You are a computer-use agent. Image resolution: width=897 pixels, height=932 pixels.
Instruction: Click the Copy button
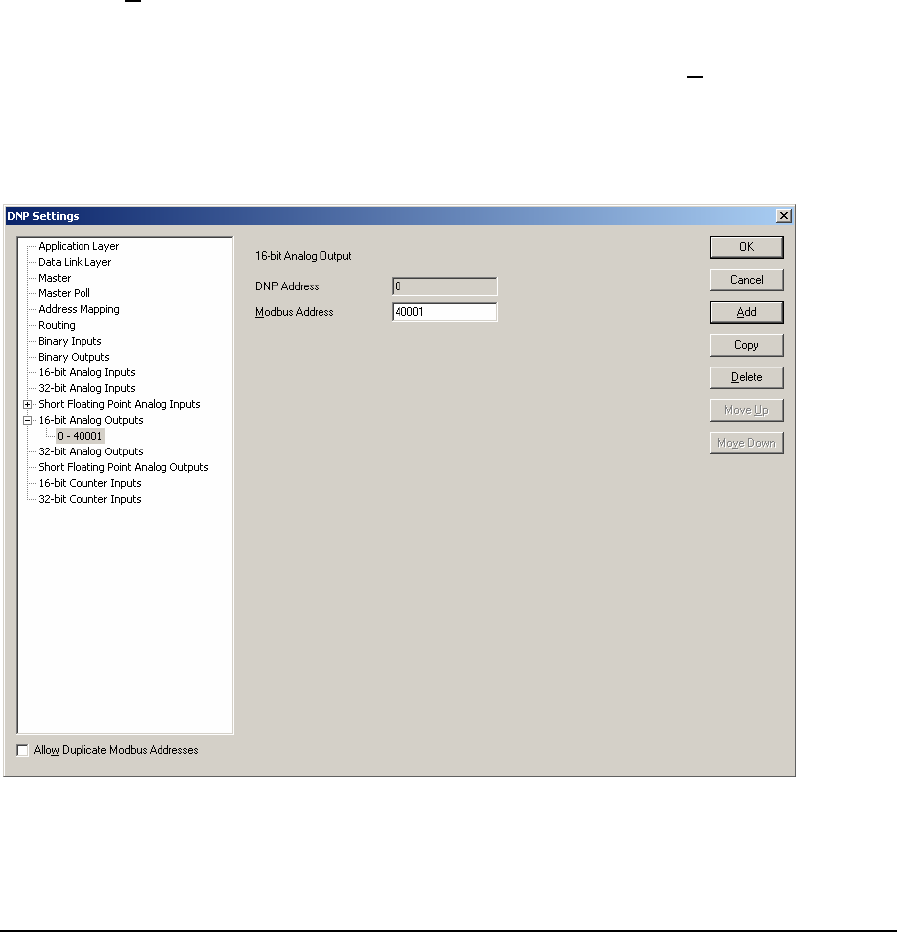[x=747, y=345]
